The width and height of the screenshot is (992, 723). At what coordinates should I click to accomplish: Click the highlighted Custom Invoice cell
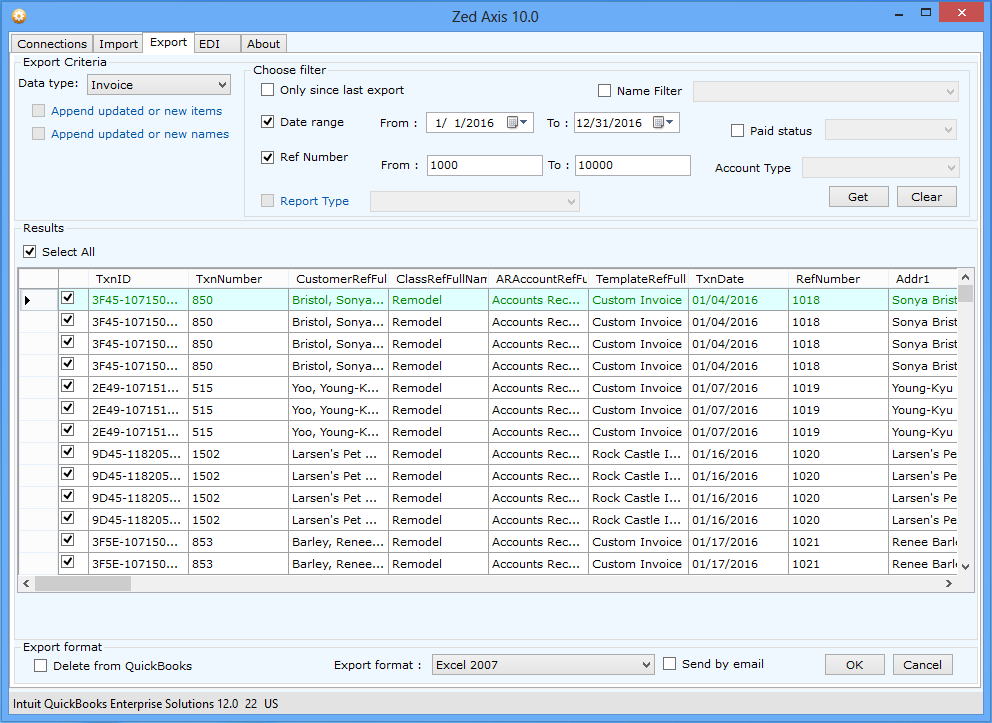638,300
